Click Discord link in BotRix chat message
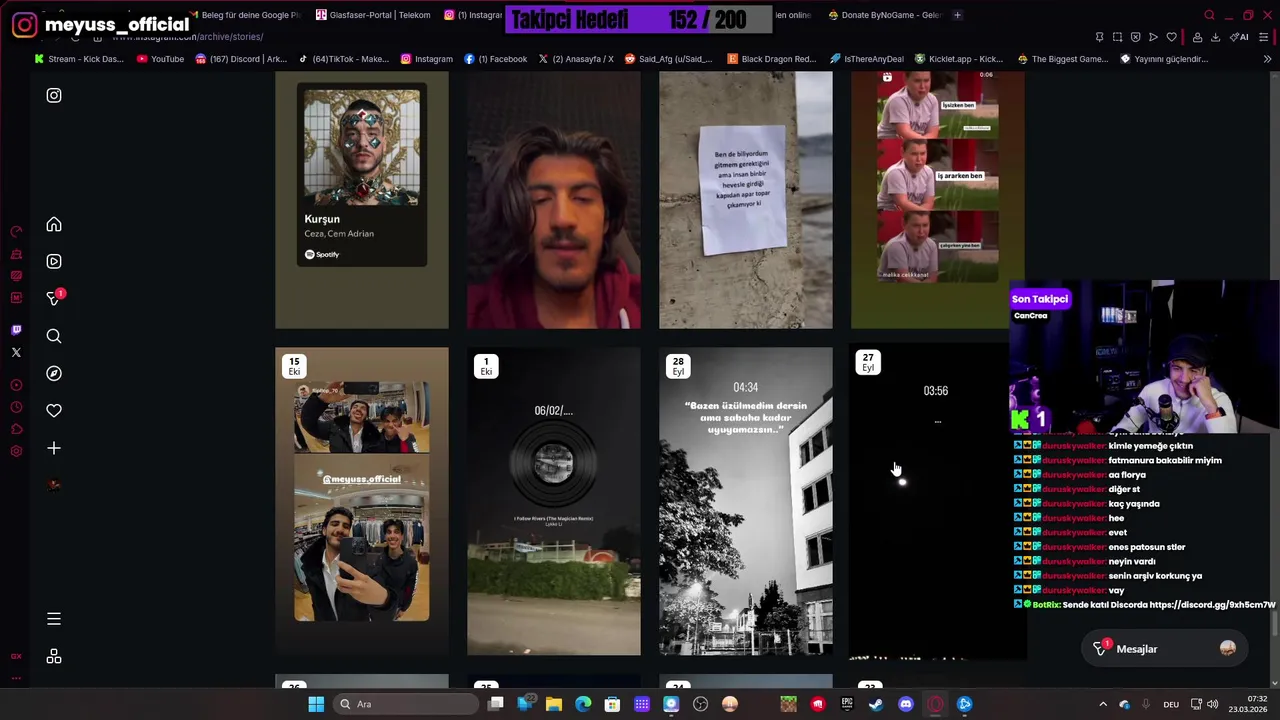The image size is (1280, 720). click(1212, 605)
